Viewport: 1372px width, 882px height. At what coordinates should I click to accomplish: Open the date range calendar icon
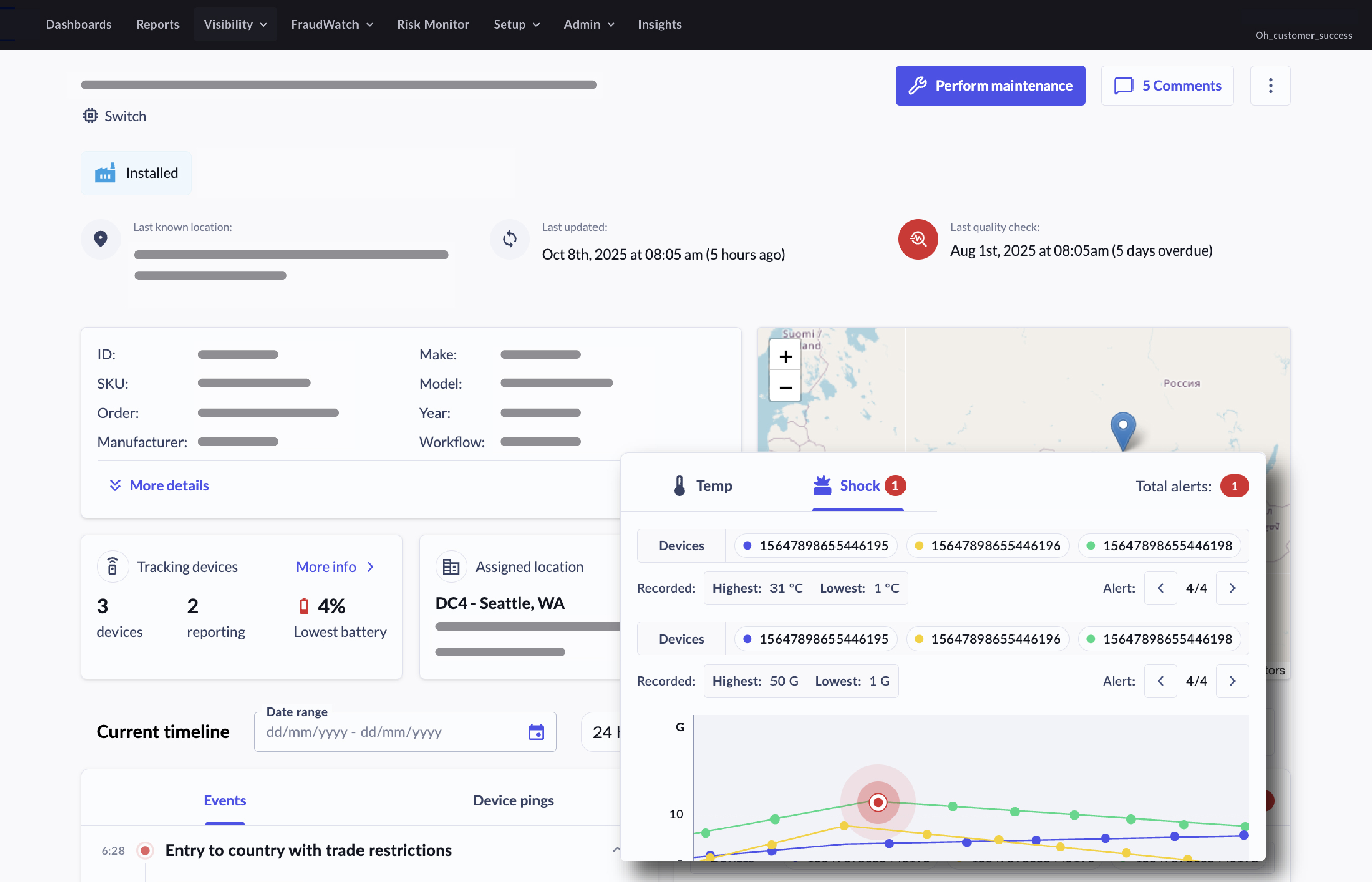pyautogui.click(x=535, y=731)
